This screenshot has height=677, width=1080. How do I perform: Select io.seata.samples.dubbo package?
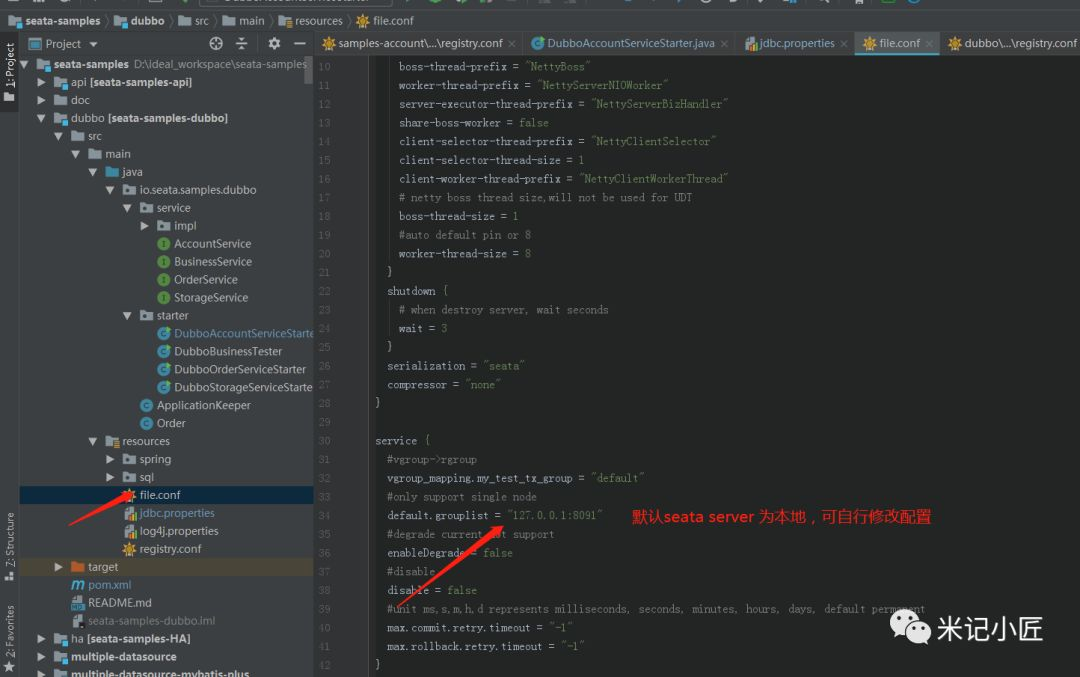click(198, 190)
